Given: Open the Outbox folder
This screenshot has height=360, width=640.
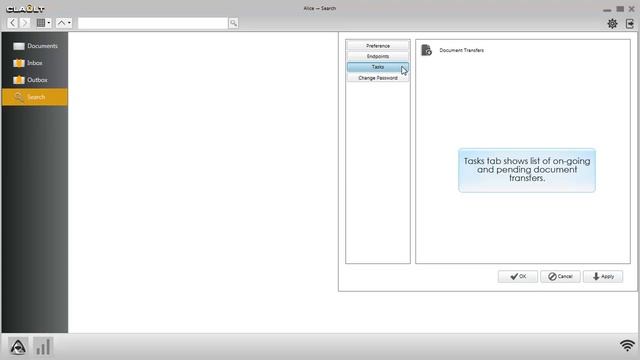Looking at the screenshot, I should coord(35,80).
